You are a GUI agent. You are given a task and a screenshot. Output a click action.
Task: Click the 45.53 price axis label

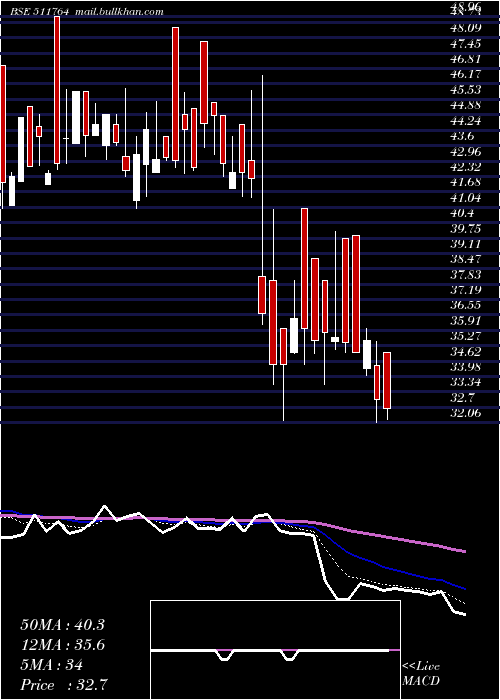(466, 90)
